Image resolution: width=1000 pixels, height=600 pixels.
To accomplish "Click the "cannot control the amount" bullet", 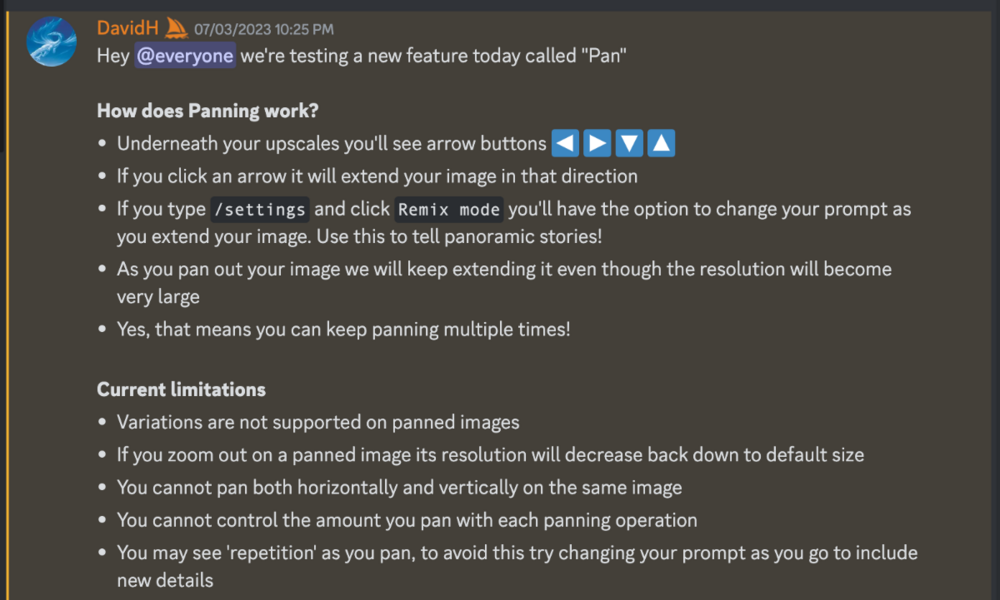I will (x=407, y=520).
